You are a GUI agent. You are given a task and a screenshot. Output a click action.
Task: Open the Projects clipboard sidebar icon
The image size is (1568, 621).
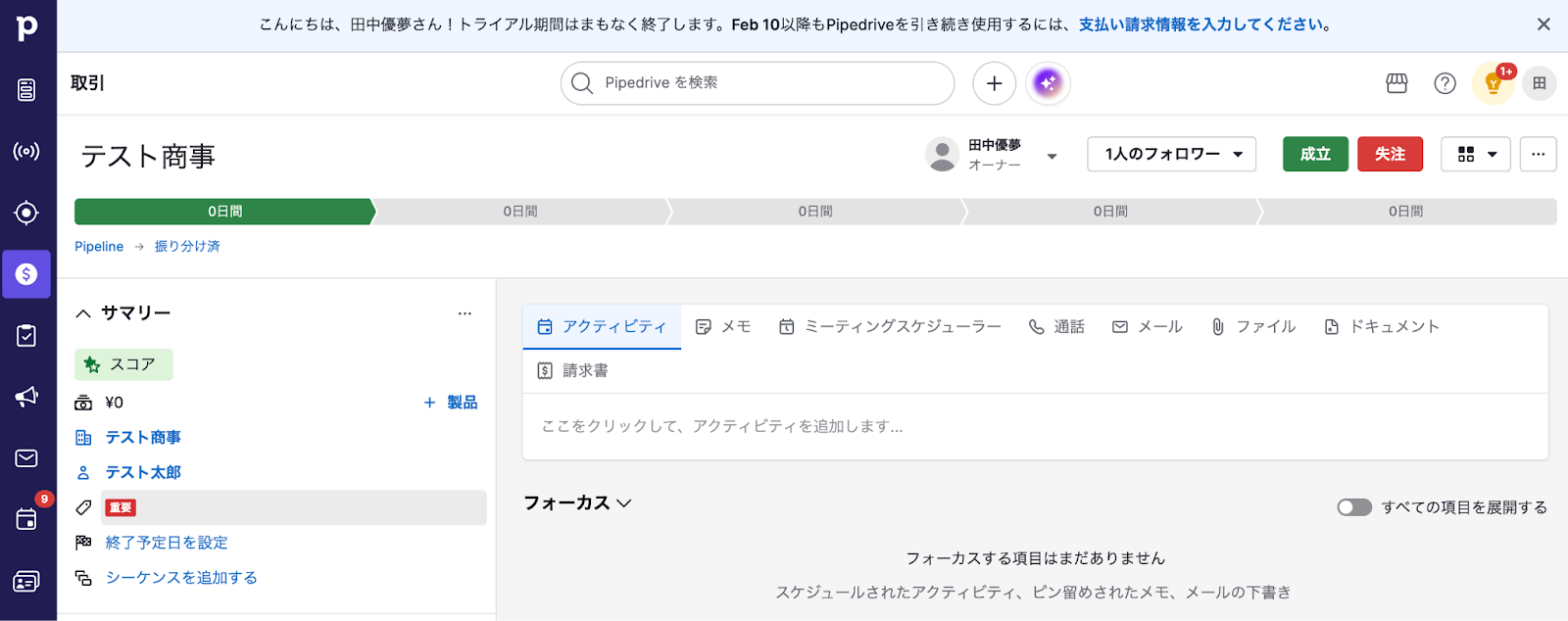click(26, 335)
